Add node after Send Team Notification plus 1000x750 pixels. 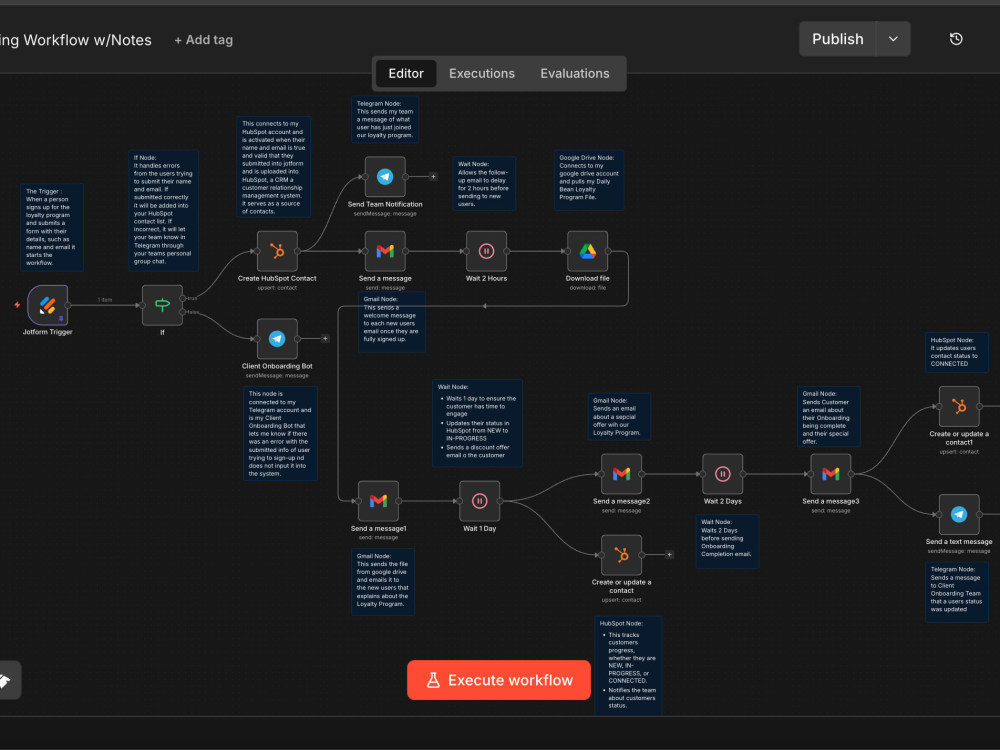pyautogui.click(x=433, y=177)
